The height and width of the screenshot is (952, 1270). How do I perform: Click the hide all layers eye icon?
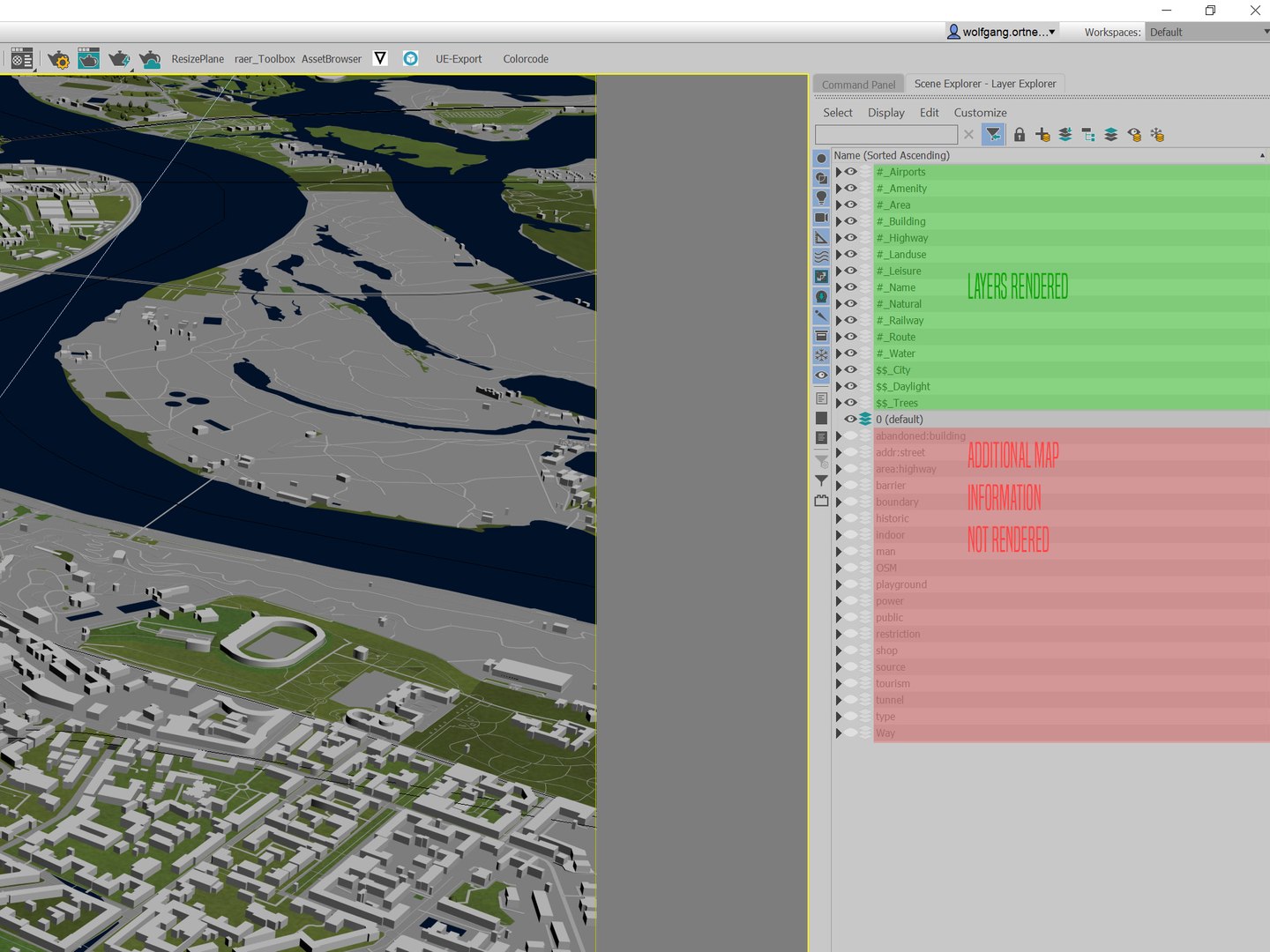tap(1134, 135)
